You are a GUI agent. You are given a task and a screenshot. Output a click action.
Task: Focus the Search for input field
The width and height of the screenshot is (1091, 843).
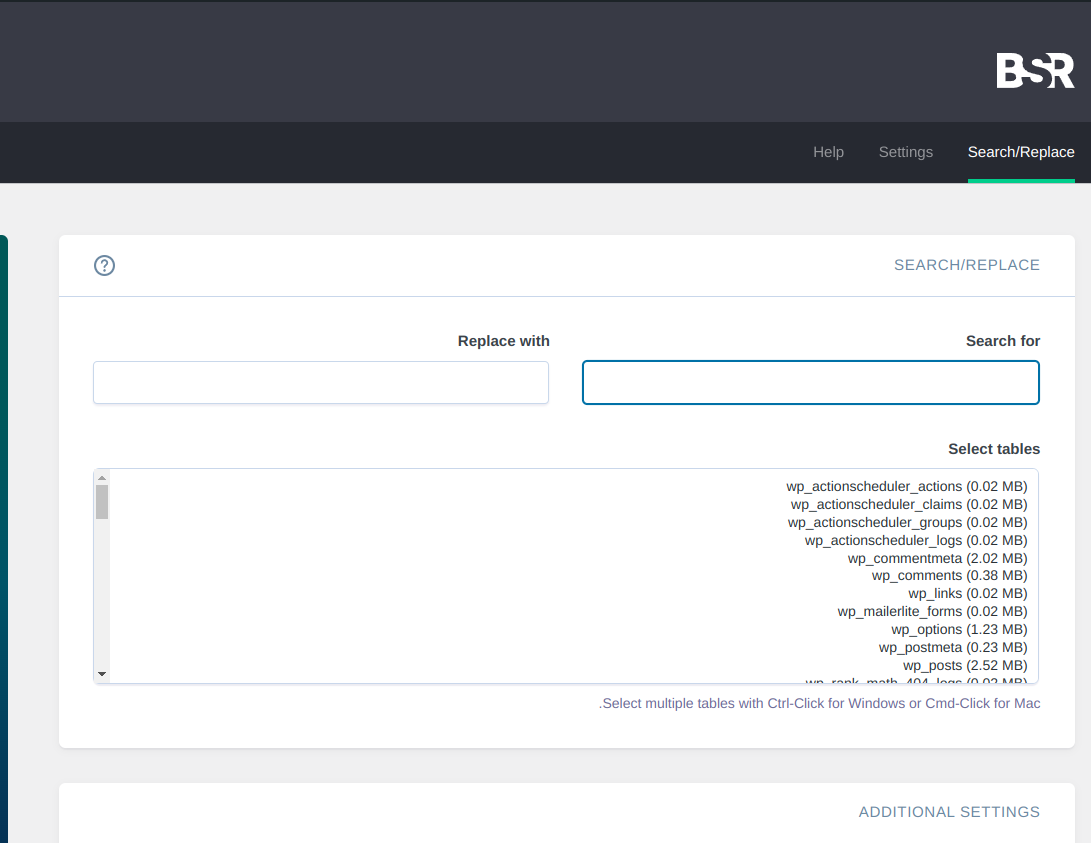pyautogui.click(x=810, y=383)
